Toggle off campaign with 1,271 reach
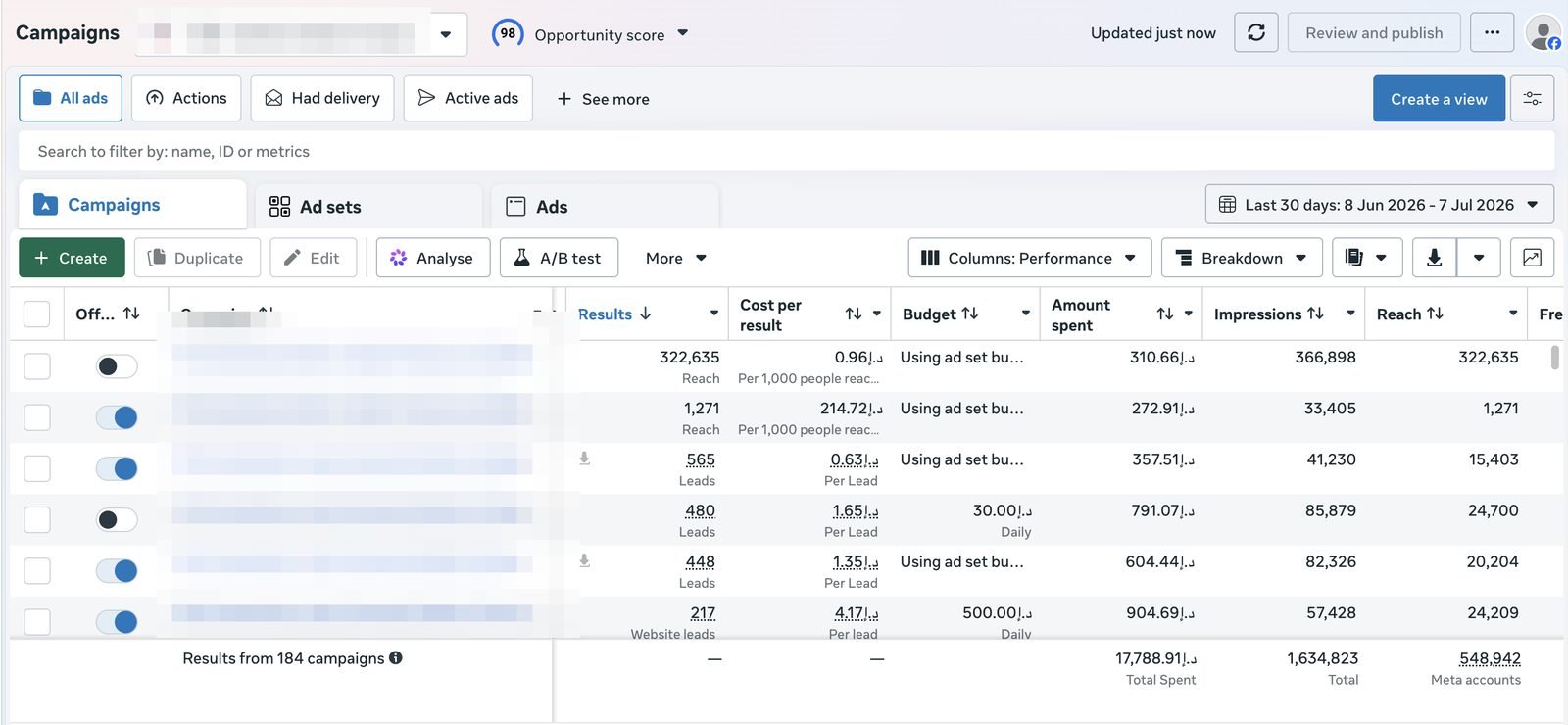The image size is (1568, 725). 117,417
